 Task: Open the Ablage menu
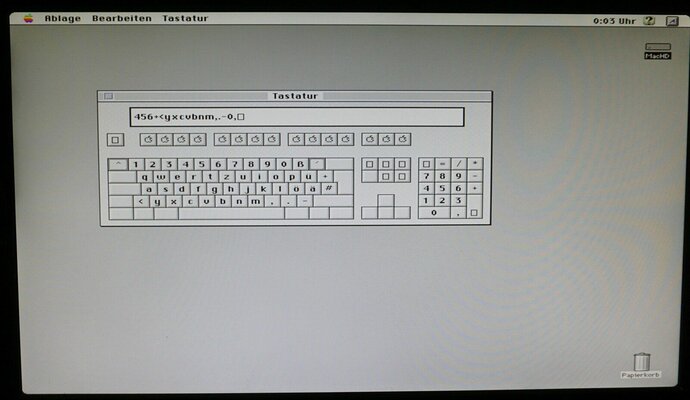pyautogui.click(x=62, y=18)
